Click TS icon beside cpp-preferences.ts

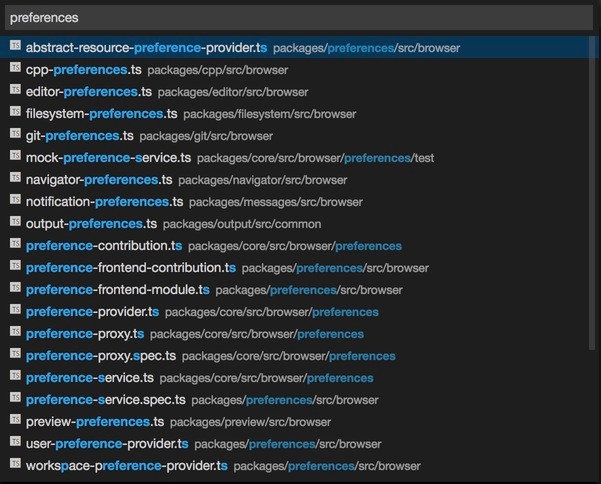[x=15, y=67]
